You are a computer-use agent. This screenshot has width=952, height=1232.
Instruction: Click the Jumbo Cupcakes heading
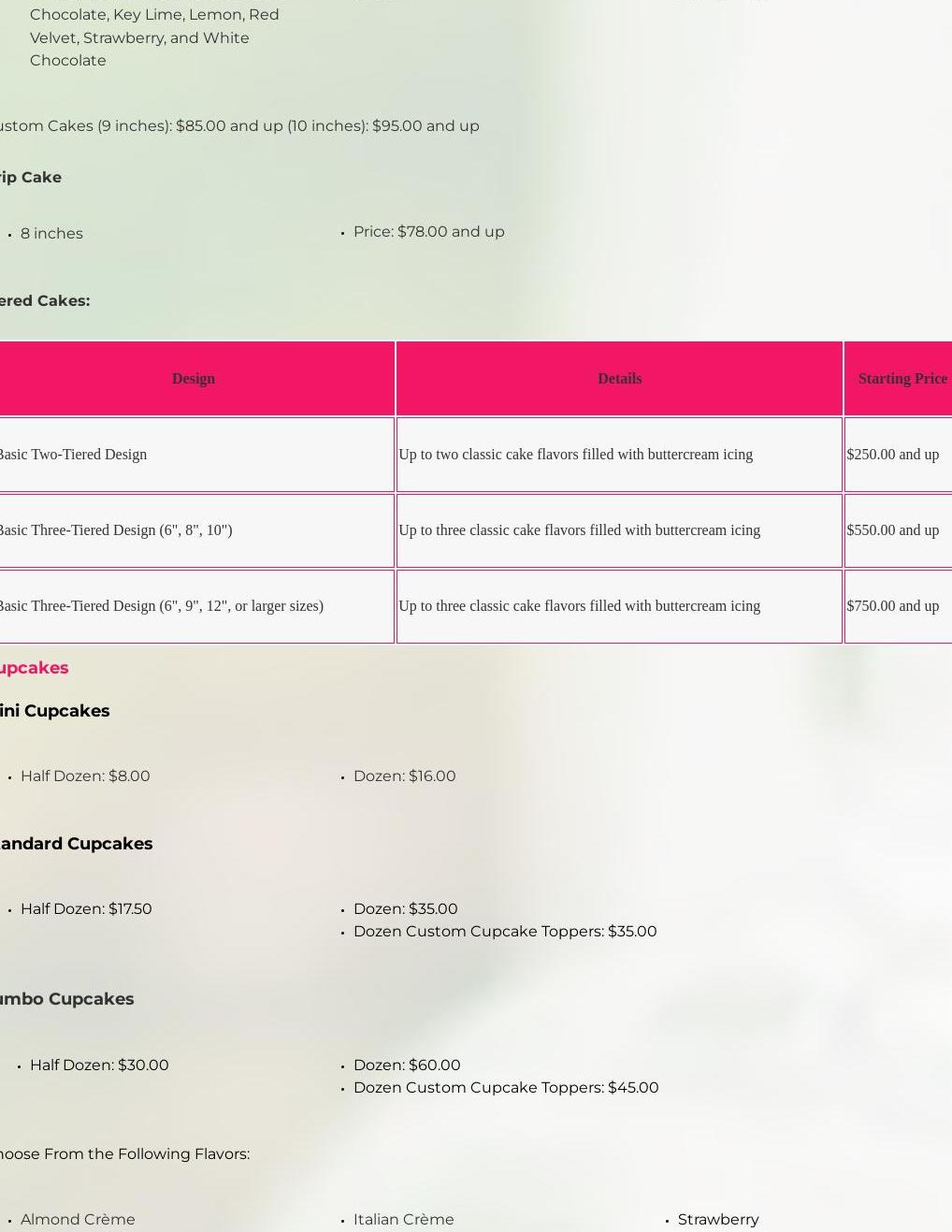click(x=66, y=999)
